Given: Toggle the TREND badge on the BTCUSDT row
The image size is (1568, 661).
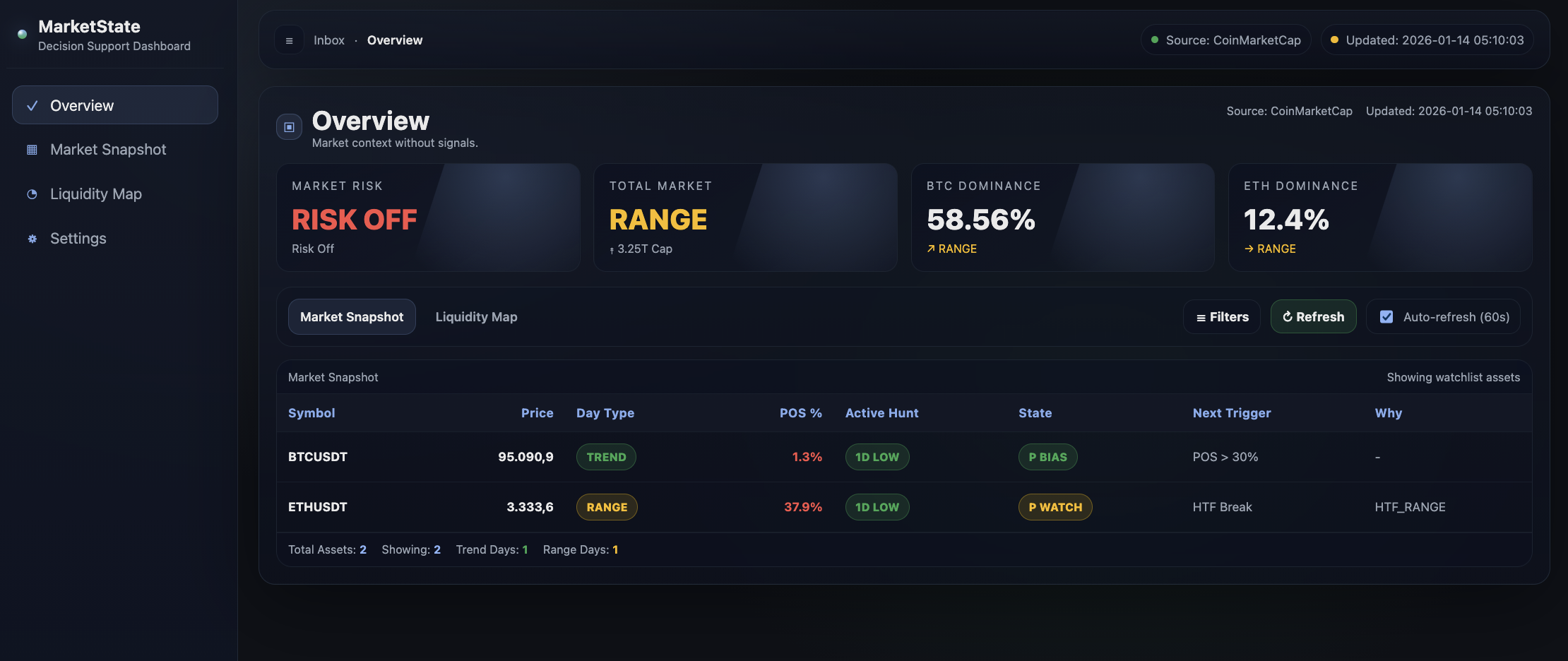Looking at the screenshot, I should (606, 457).
